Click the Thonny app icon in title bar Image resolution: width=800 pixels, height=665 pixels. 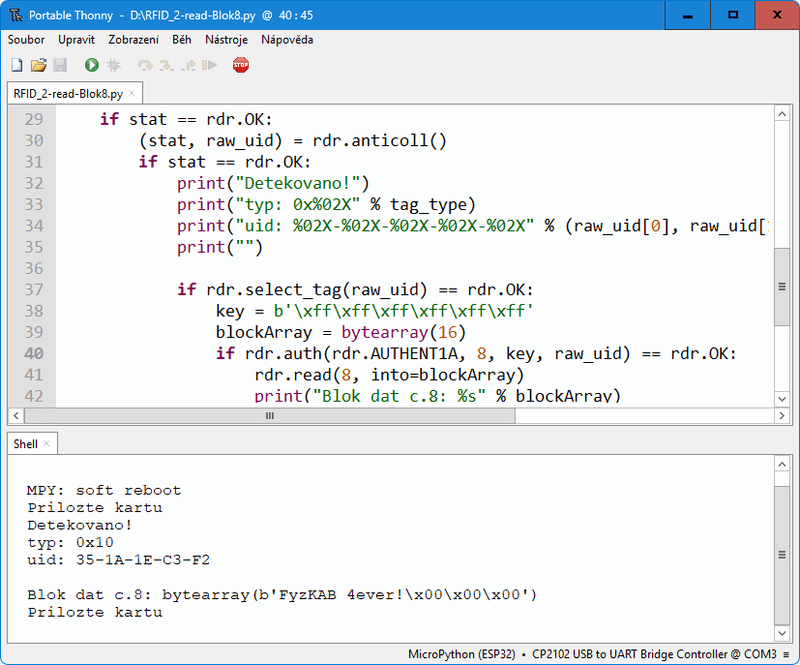click(x=16, y=15)
